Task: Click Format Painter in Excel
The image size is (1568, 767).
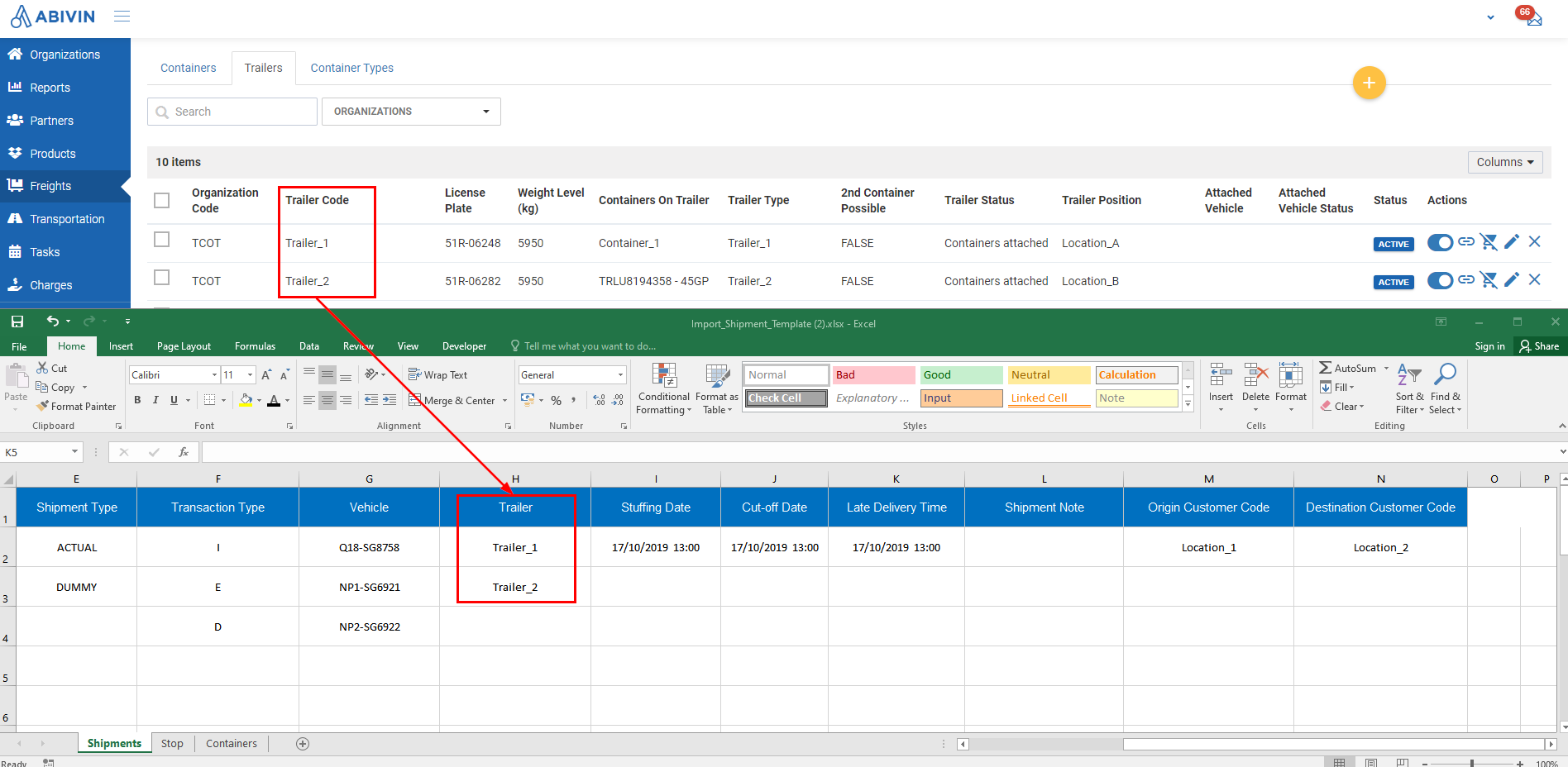Action: 76,407
